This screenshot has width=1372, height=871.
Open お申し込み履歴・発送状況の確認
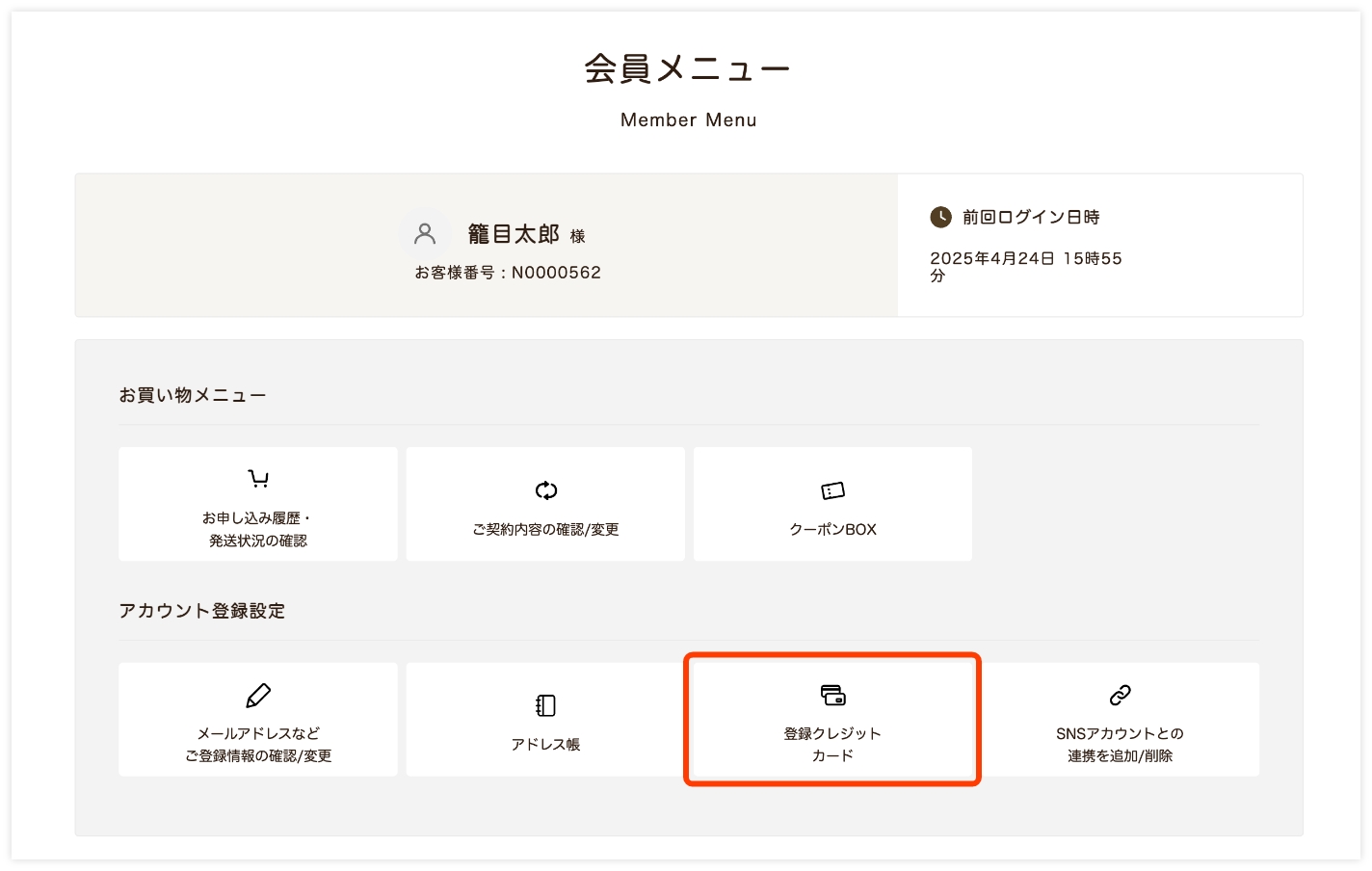tap(258, 504)
